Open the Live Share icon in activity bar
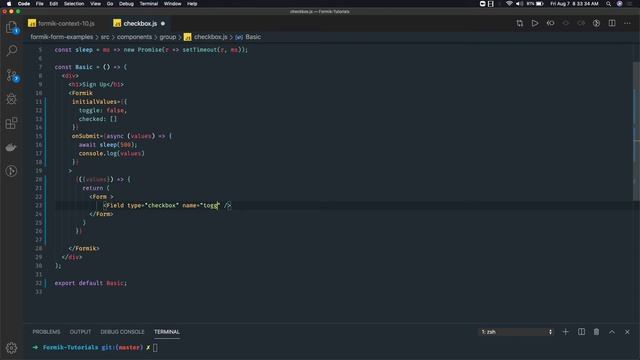 [11, 171]
